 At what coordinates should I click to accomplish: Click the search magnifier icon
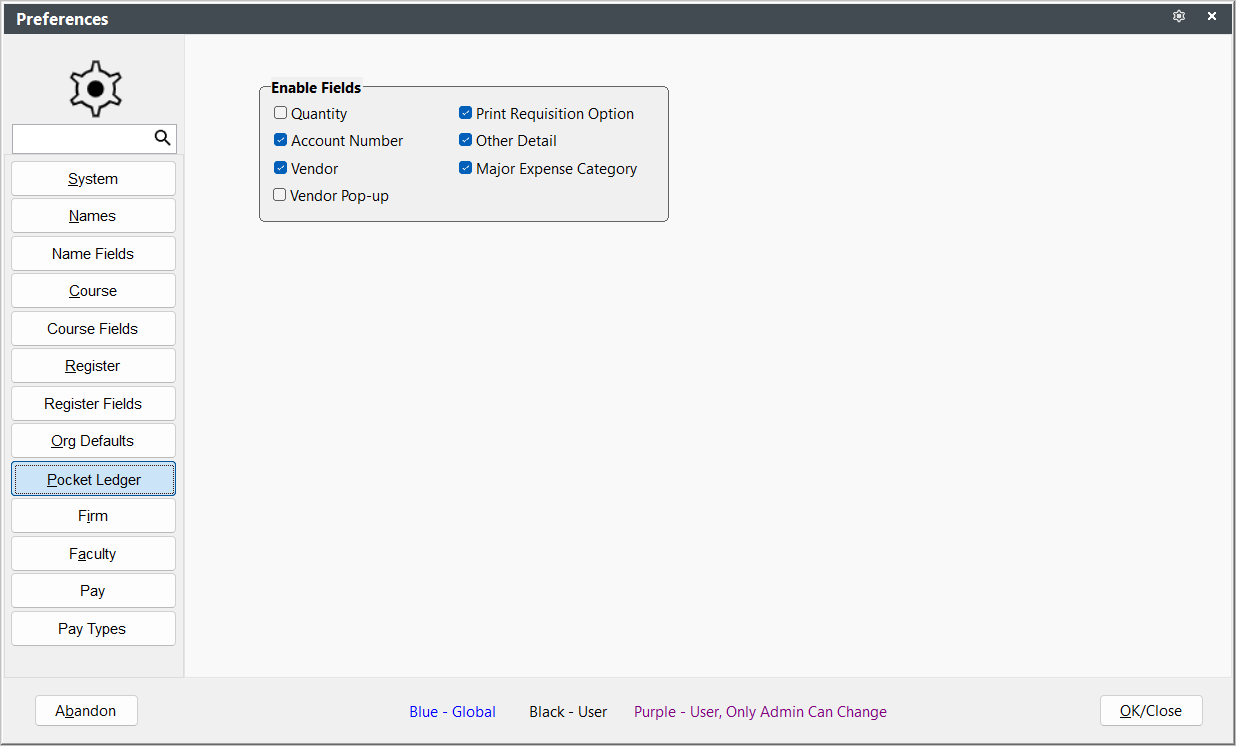coord(162,138)
